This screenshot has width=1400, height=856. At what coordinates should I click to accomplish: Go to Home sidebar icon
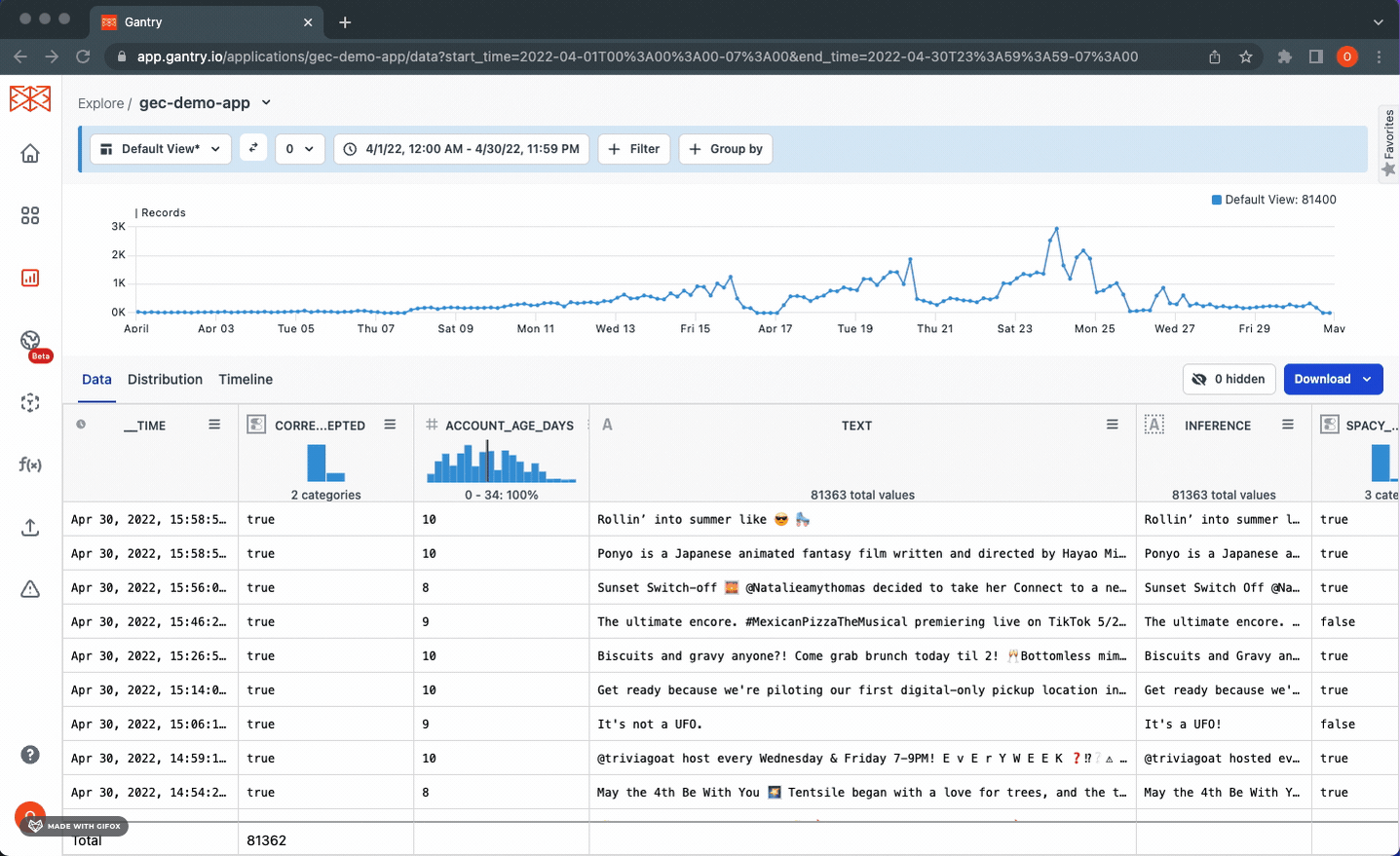tap(30, 154)
